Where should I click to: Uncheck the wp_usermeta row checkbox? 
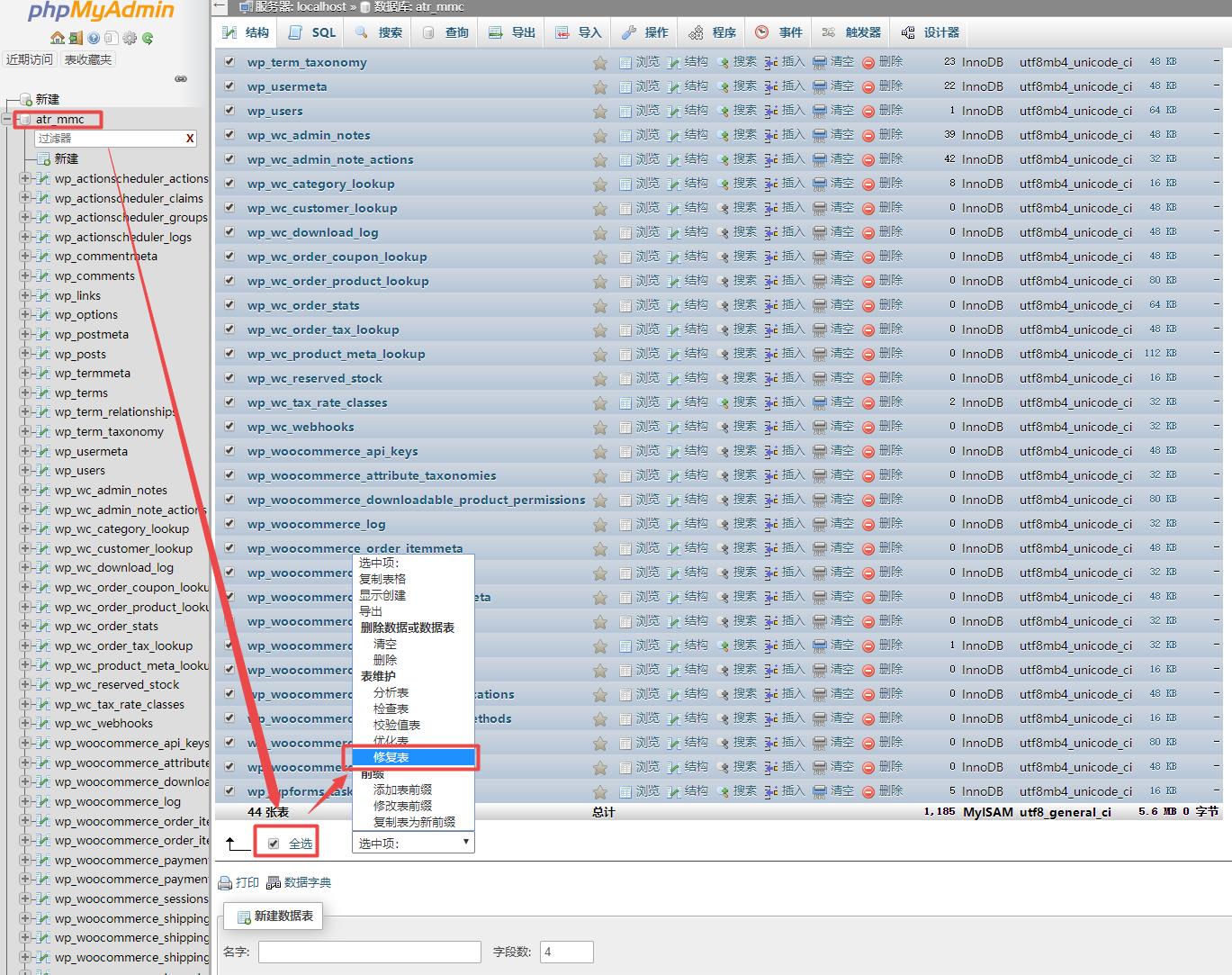point(229,86)
